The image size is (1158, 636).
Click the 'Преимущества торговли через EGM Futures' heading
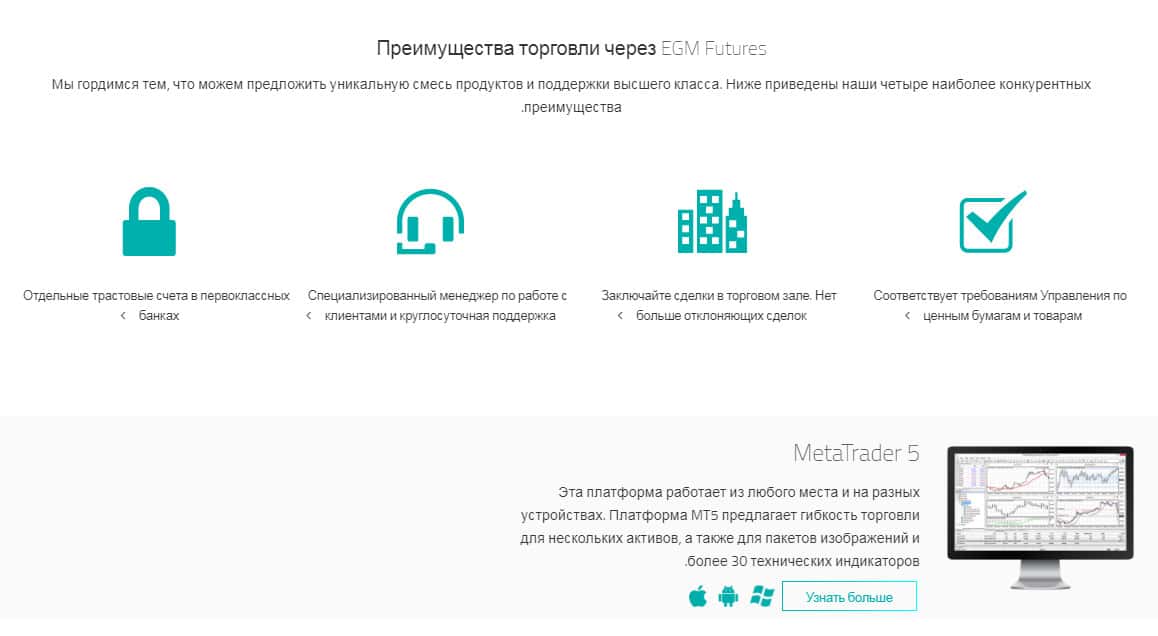point(572,49)
